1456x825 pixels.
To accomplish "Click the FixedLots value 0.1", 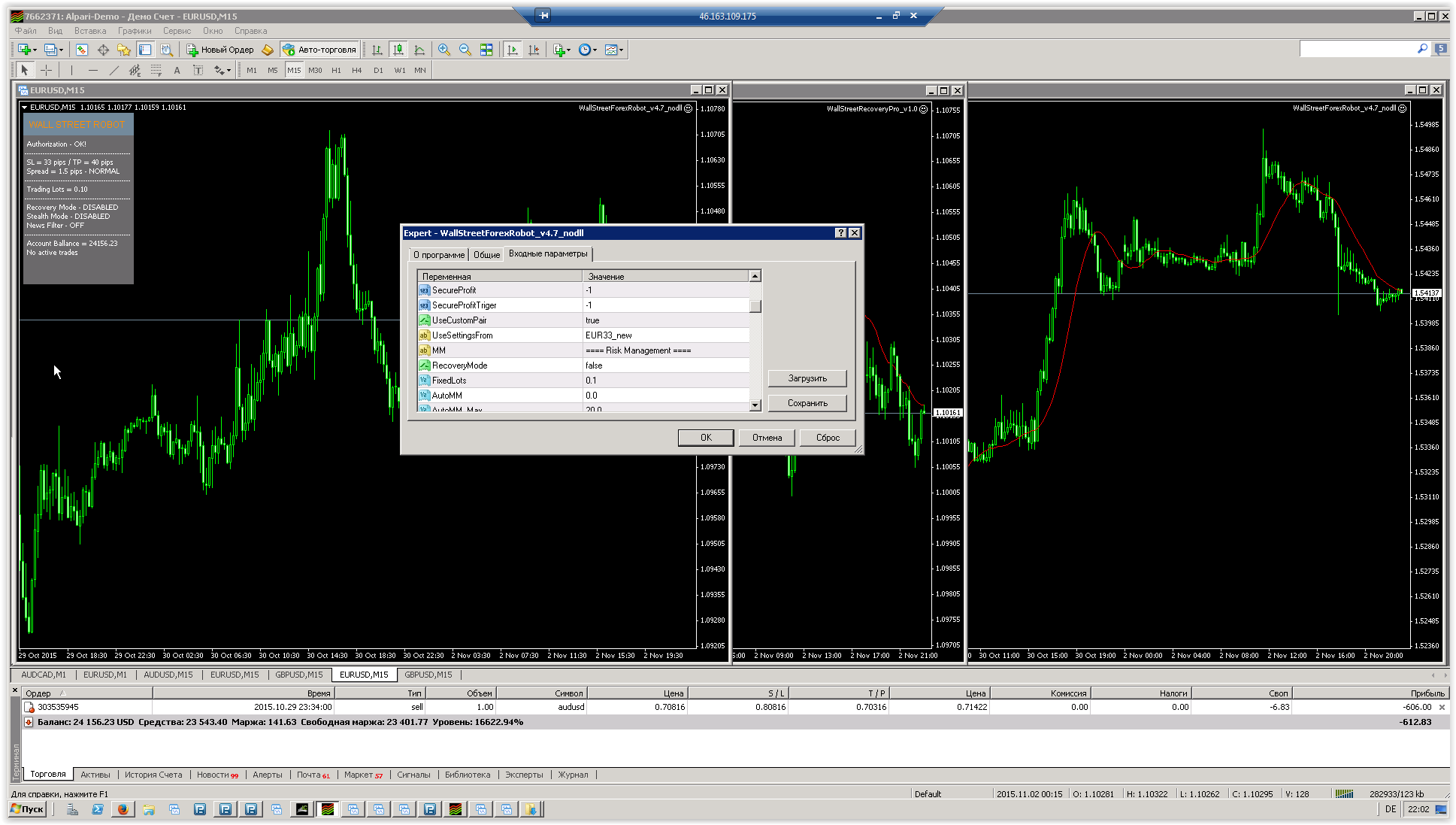I will (x=666, y=381).
